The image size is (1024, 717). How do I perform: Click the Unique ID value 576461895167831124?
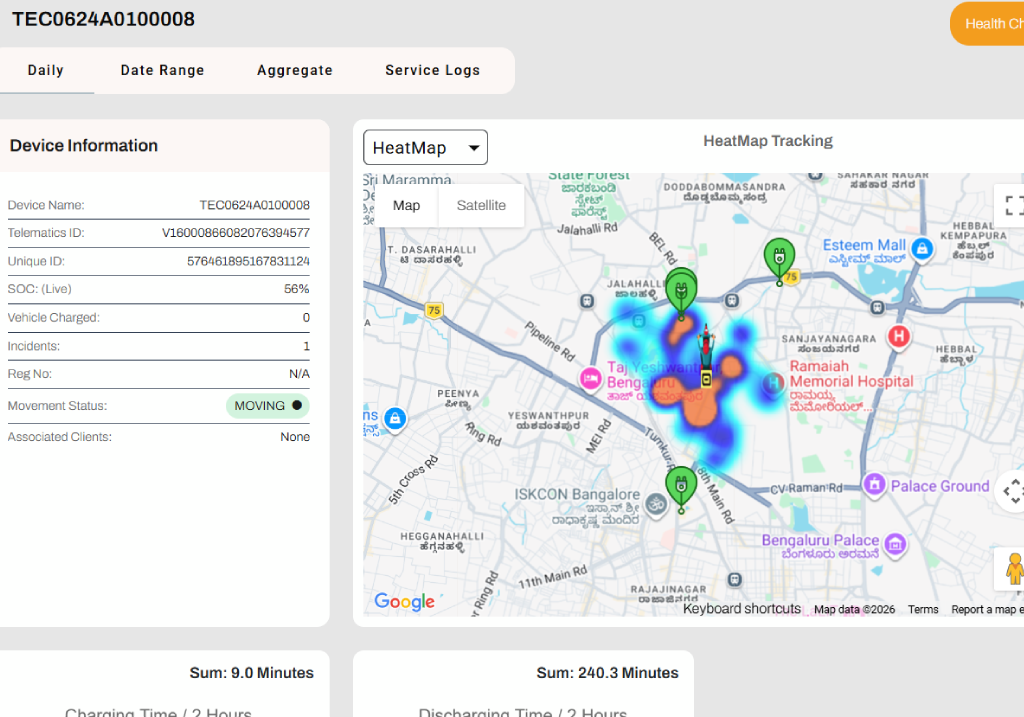(248, 261)
